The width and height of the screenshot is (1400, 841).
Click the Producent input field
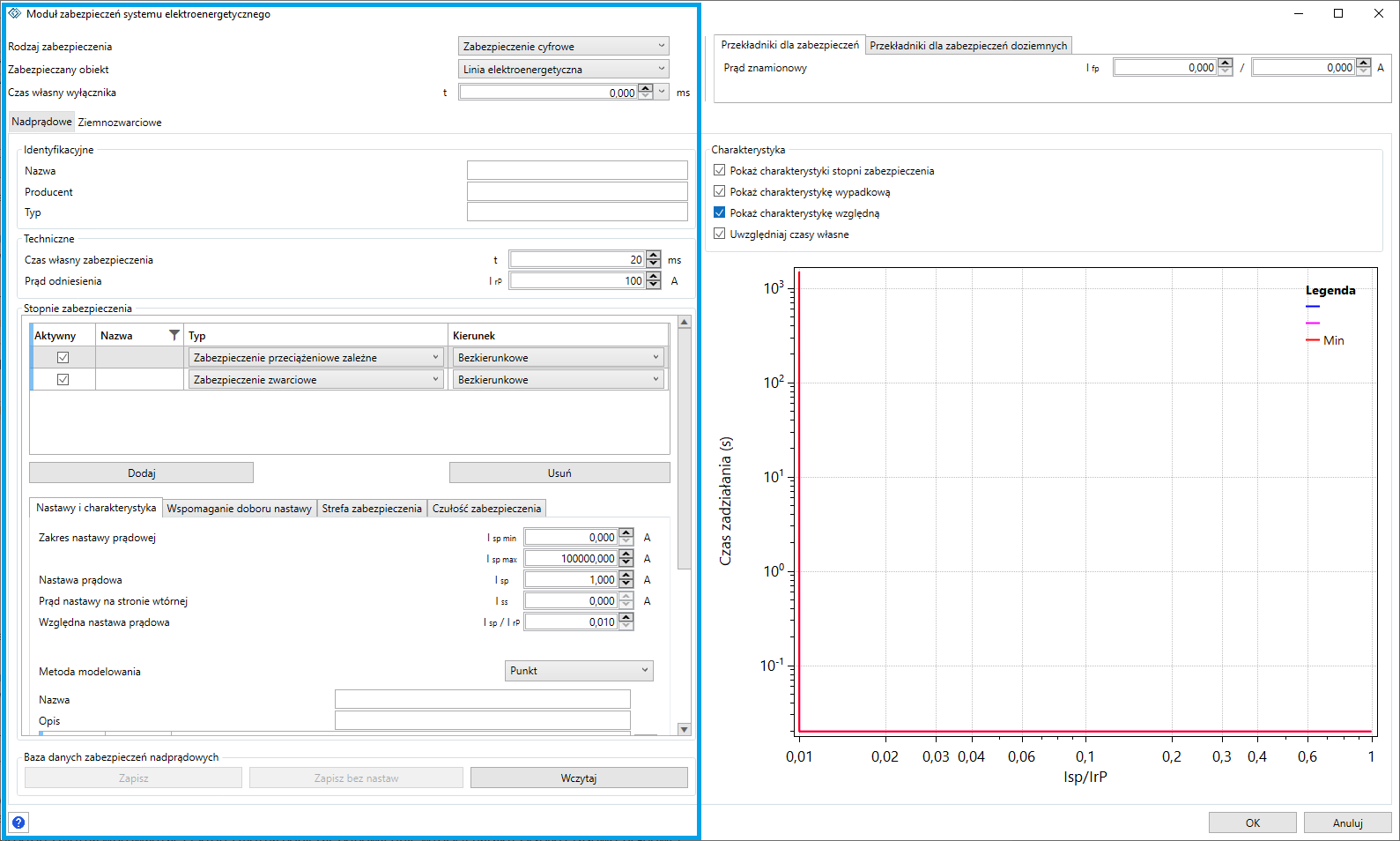click(x=577, y=191)
